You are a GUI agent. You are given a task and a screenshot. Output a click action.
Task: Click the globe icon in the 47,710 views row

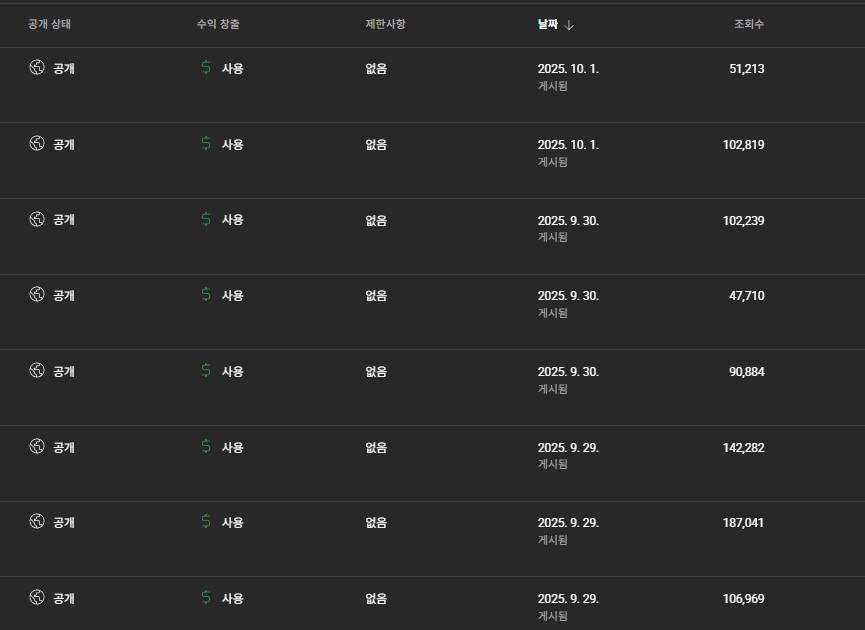pyautogui.click(x=37, y=295)
